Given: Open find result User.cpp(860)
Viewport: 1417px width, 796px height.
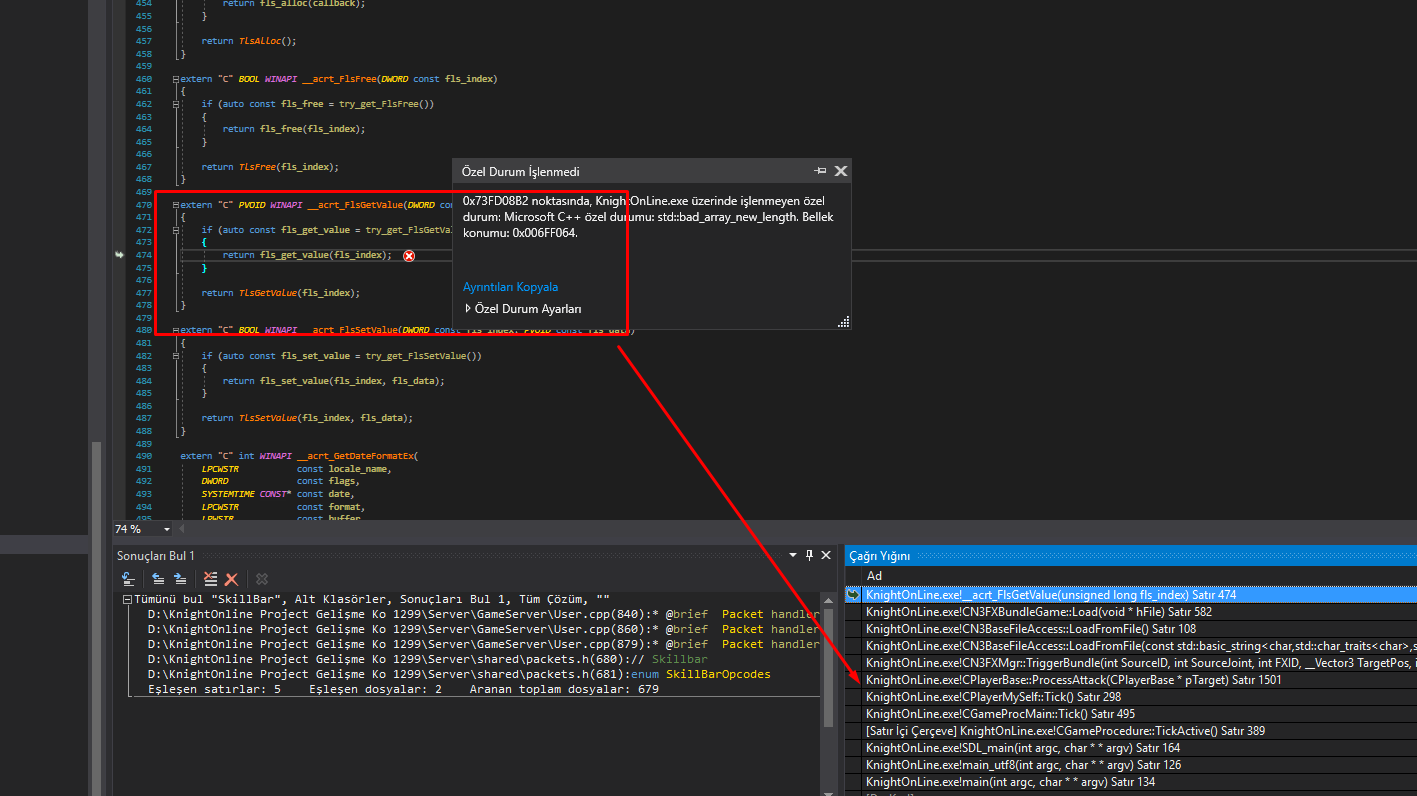Looking at the screenshot, I should [483, 629].
